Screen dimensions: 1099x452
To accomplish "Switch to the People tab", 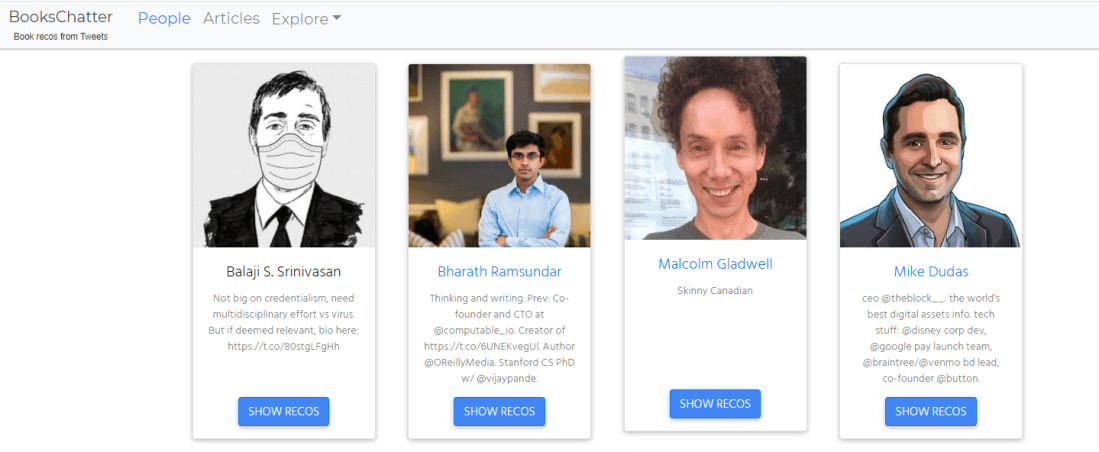I will click(x=164, y=19).
